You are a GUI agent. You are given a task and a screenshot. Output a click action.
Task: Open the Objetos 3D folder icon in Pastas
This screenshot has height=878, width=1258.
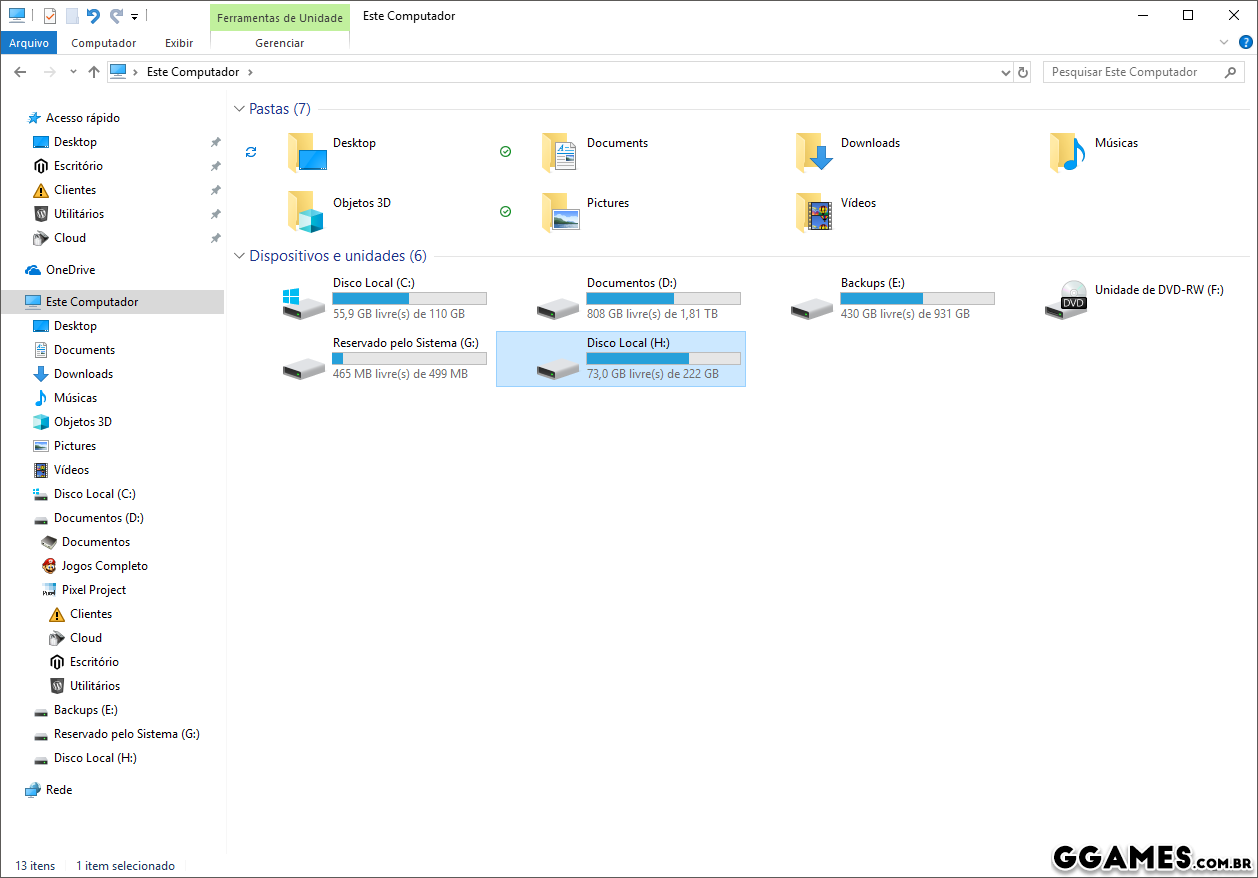tap(306, 211)
